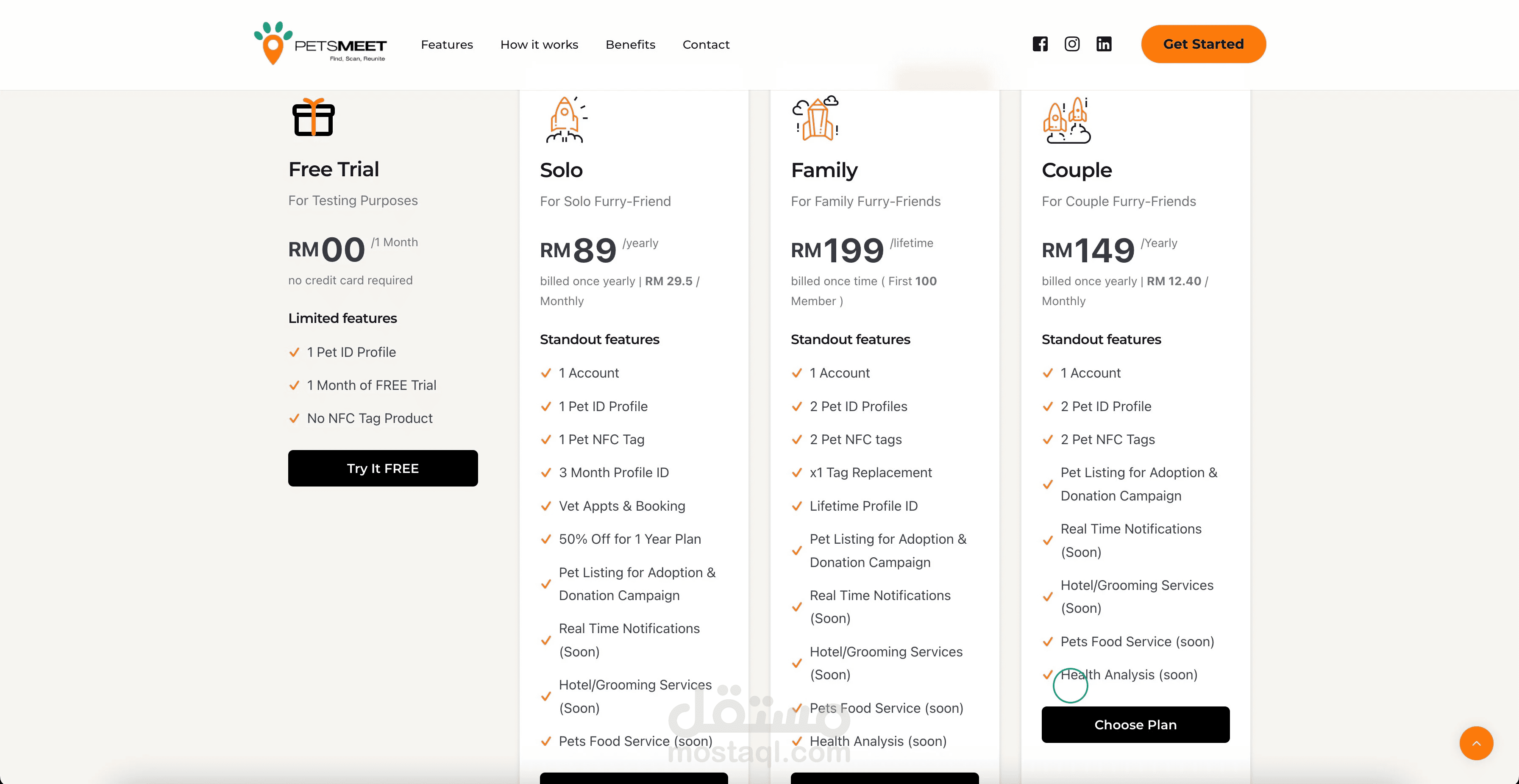Choose the Couple plan
Screen dimensions: 1519x784
tap(1135, 725)
